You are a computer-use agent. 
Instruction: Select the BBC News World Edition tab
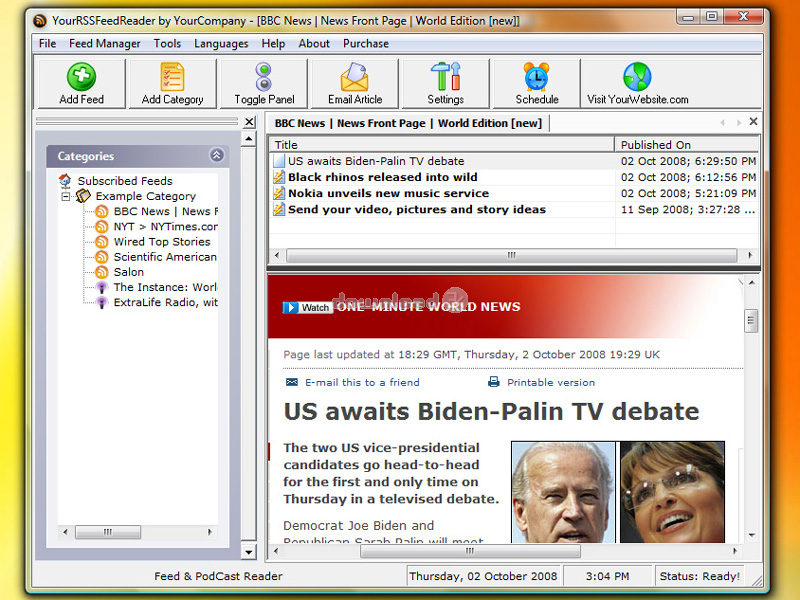tap(408, 123)
